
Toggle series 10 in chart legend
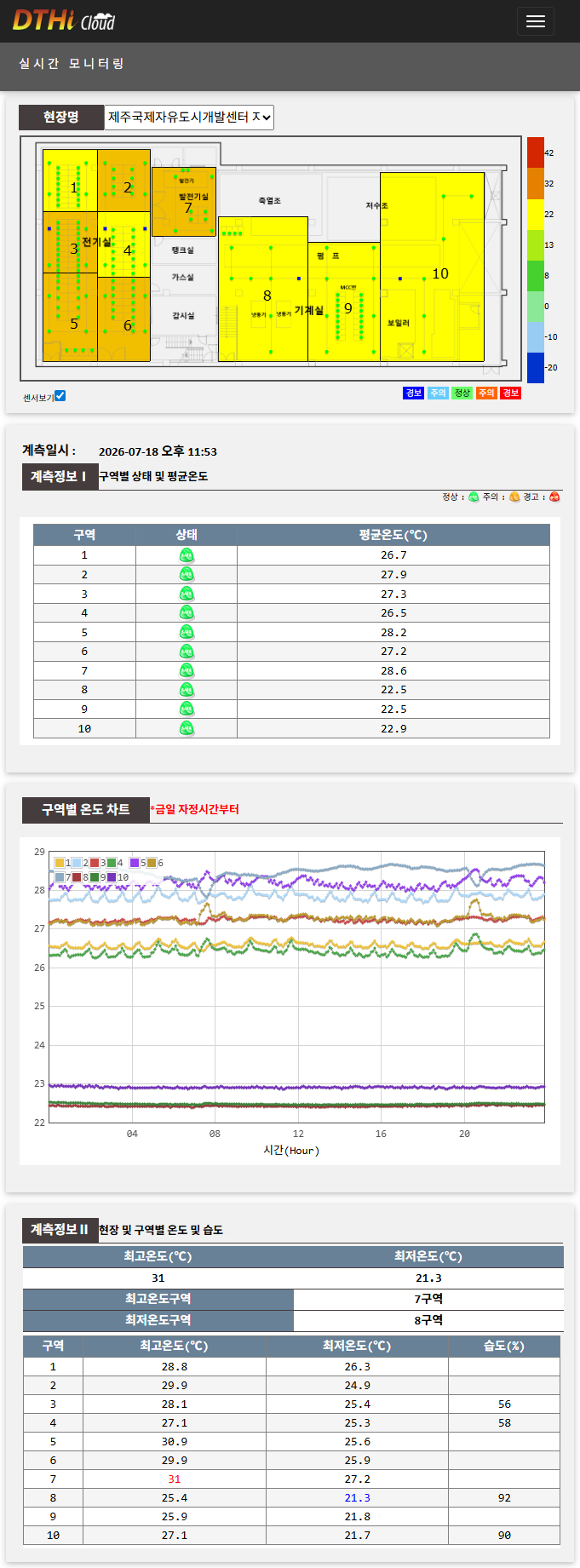118,877
